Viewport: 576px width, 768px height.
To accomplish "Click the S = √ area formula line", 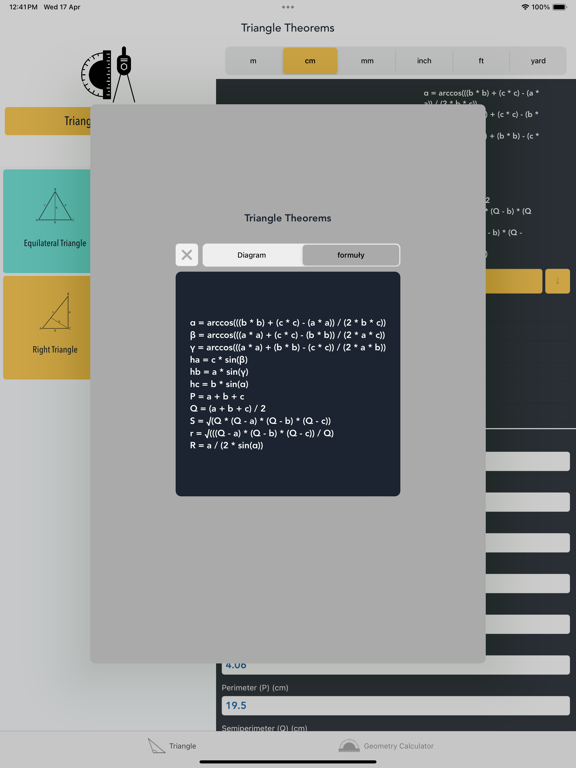I will coord(261,421).
